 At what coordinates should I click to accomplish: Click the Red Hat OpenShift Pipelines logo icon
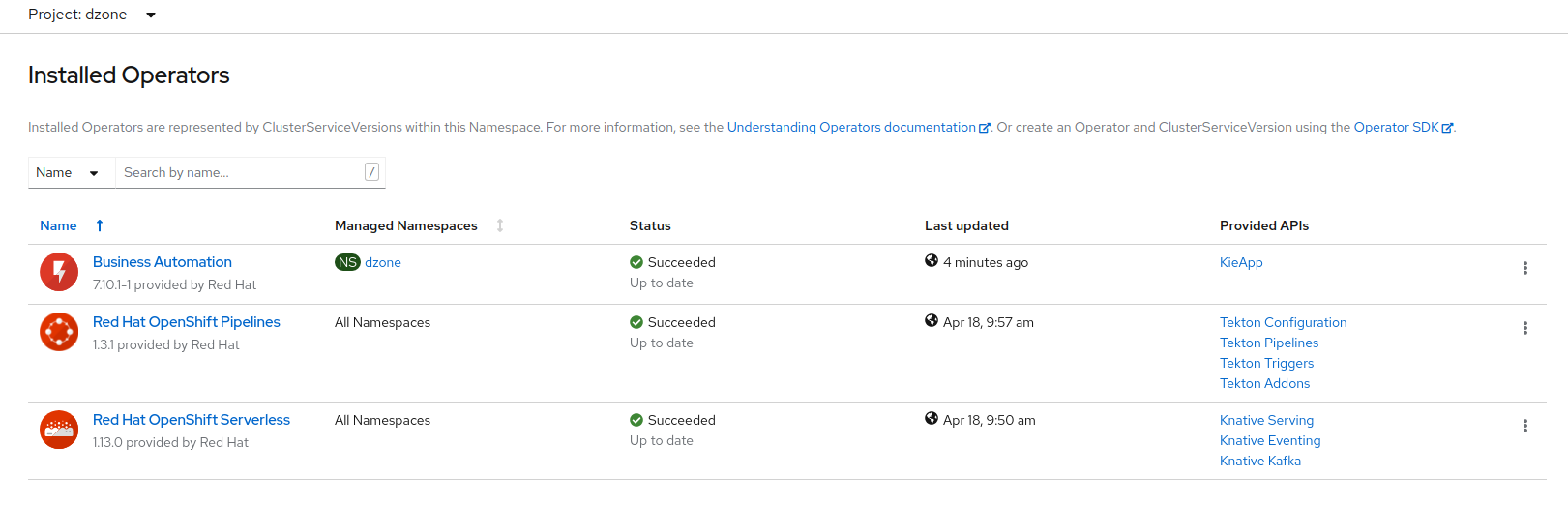[59, 332]
